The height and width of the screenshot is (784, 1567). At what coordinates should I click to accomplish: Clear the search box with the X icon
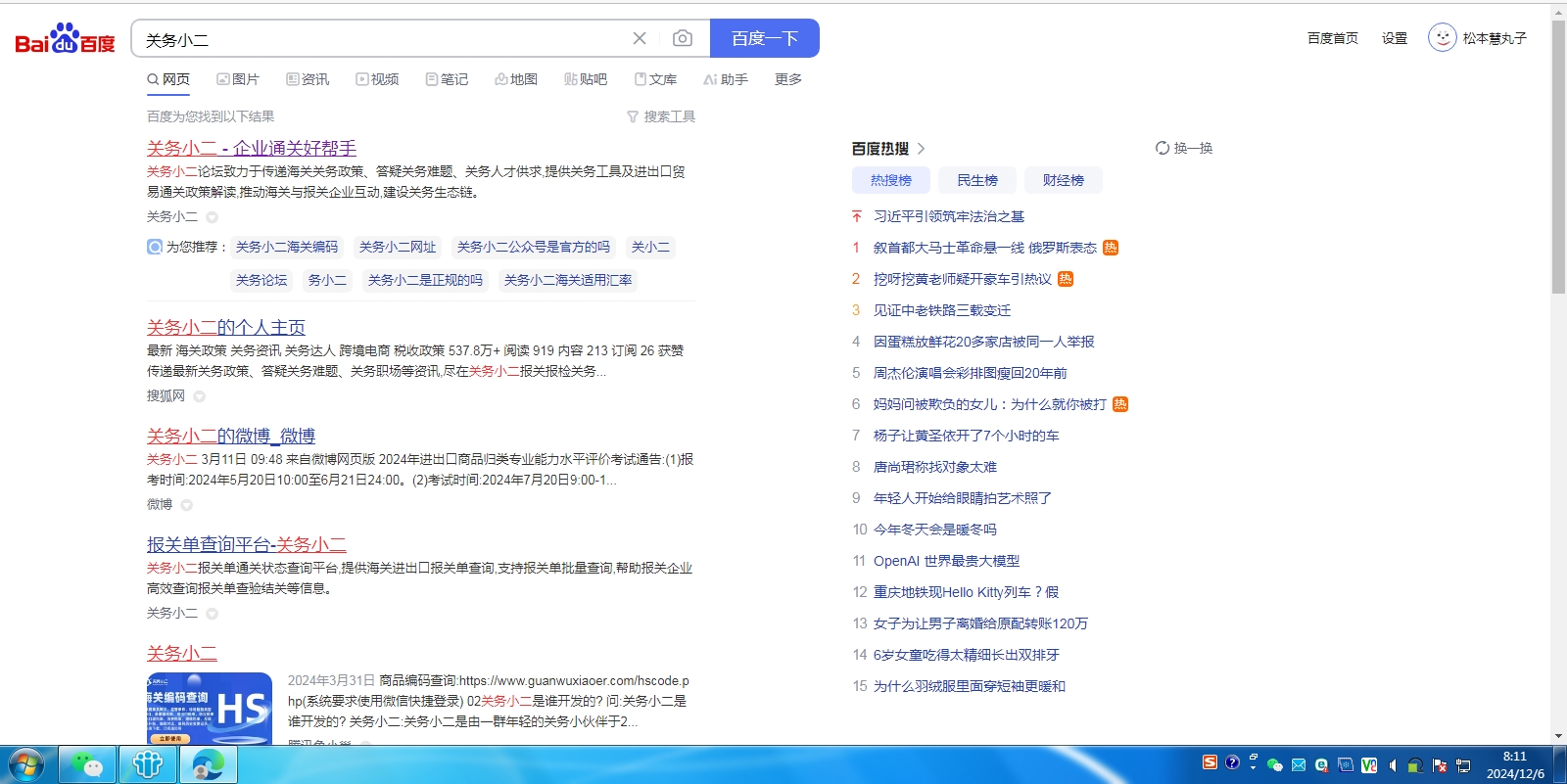coord(640,38)
